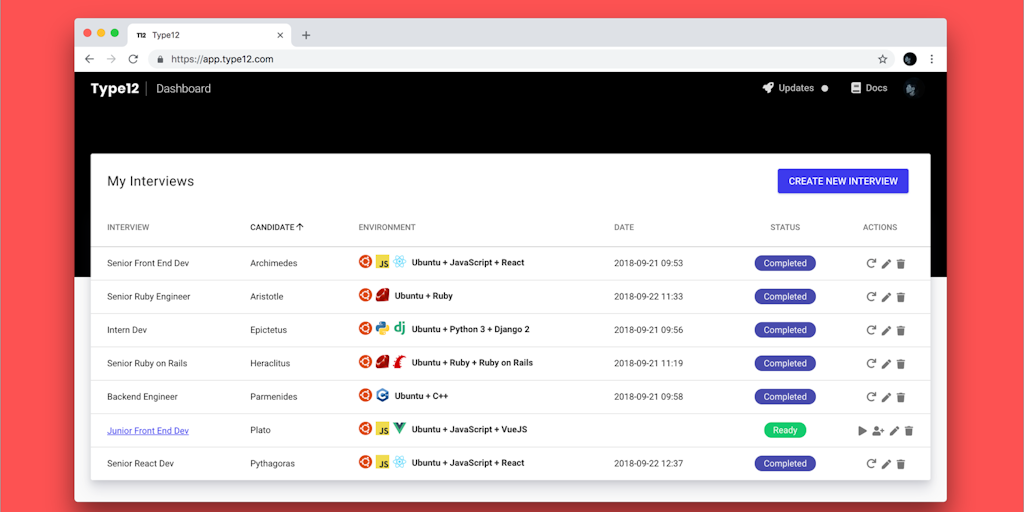This screenshot has height=512, width=1024.
Task: Edit the Archimedes interview with pencil icon
Action: click(x=886, y=264)
